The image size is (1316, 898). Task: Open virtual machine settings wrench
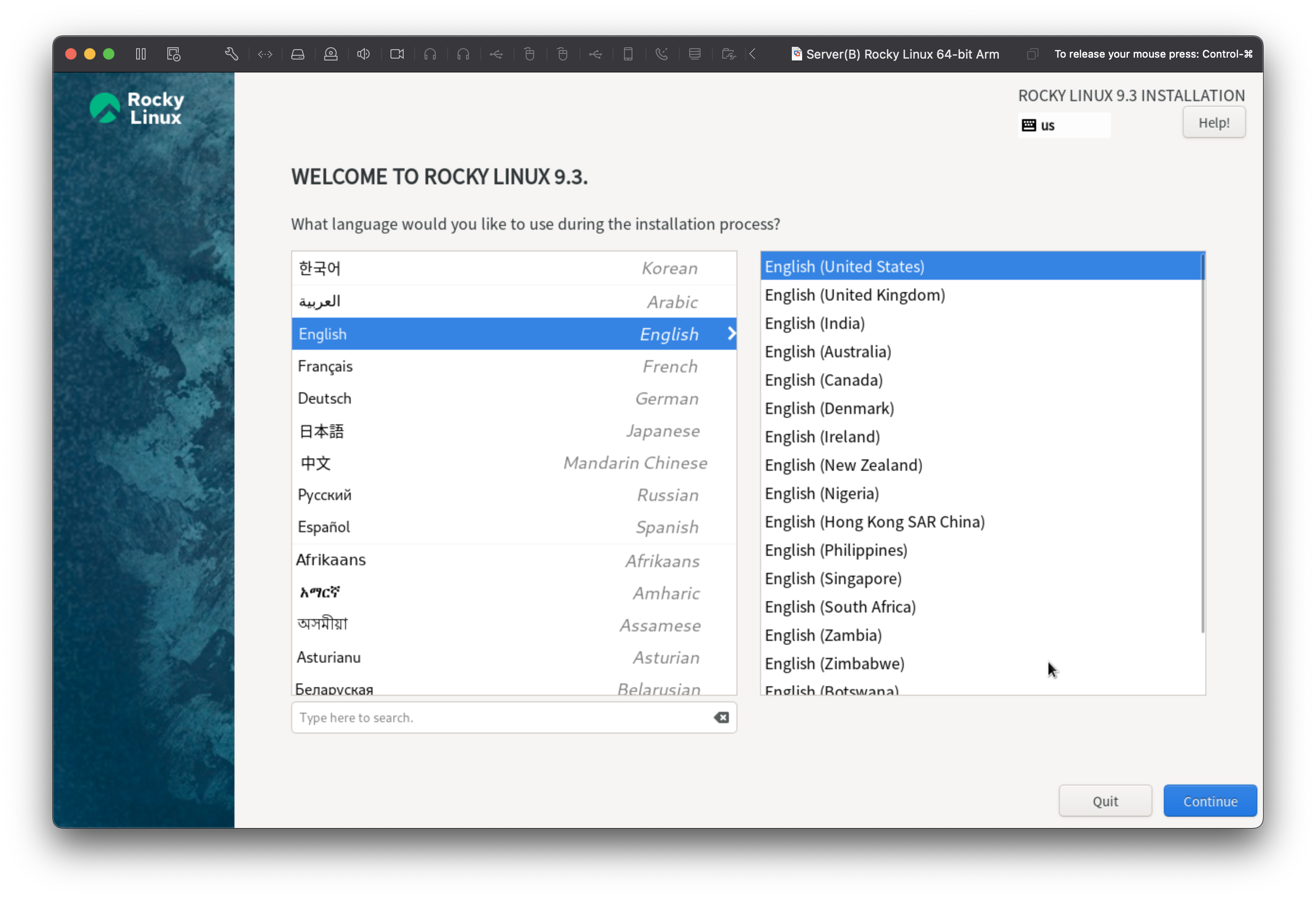[x=231, y=54]
